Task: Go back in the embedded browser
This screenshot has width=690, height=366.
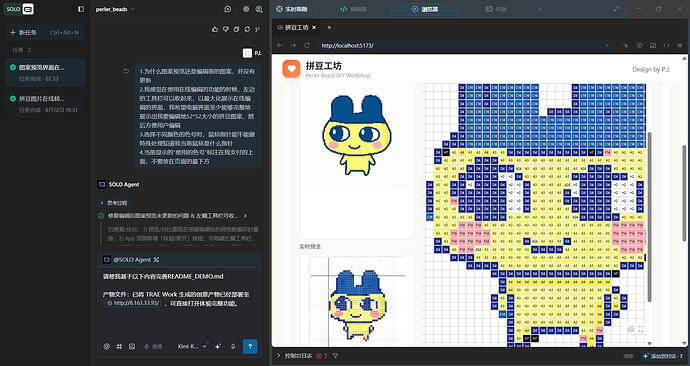Action: [280, 45]
